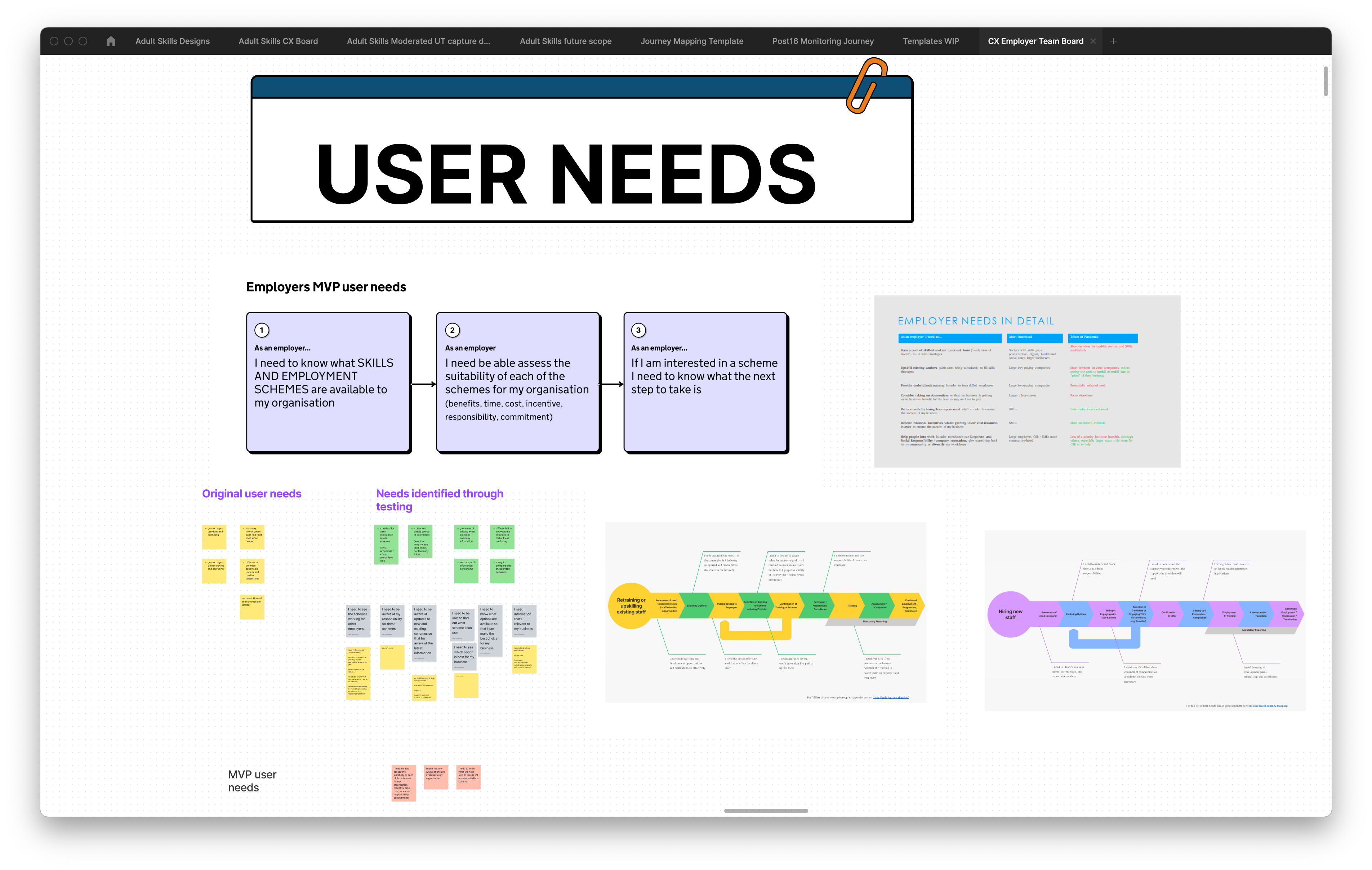Click arrow connector between cards 1 and 2
This screenshot has width=1372, height=870.
tap(423, 384)
